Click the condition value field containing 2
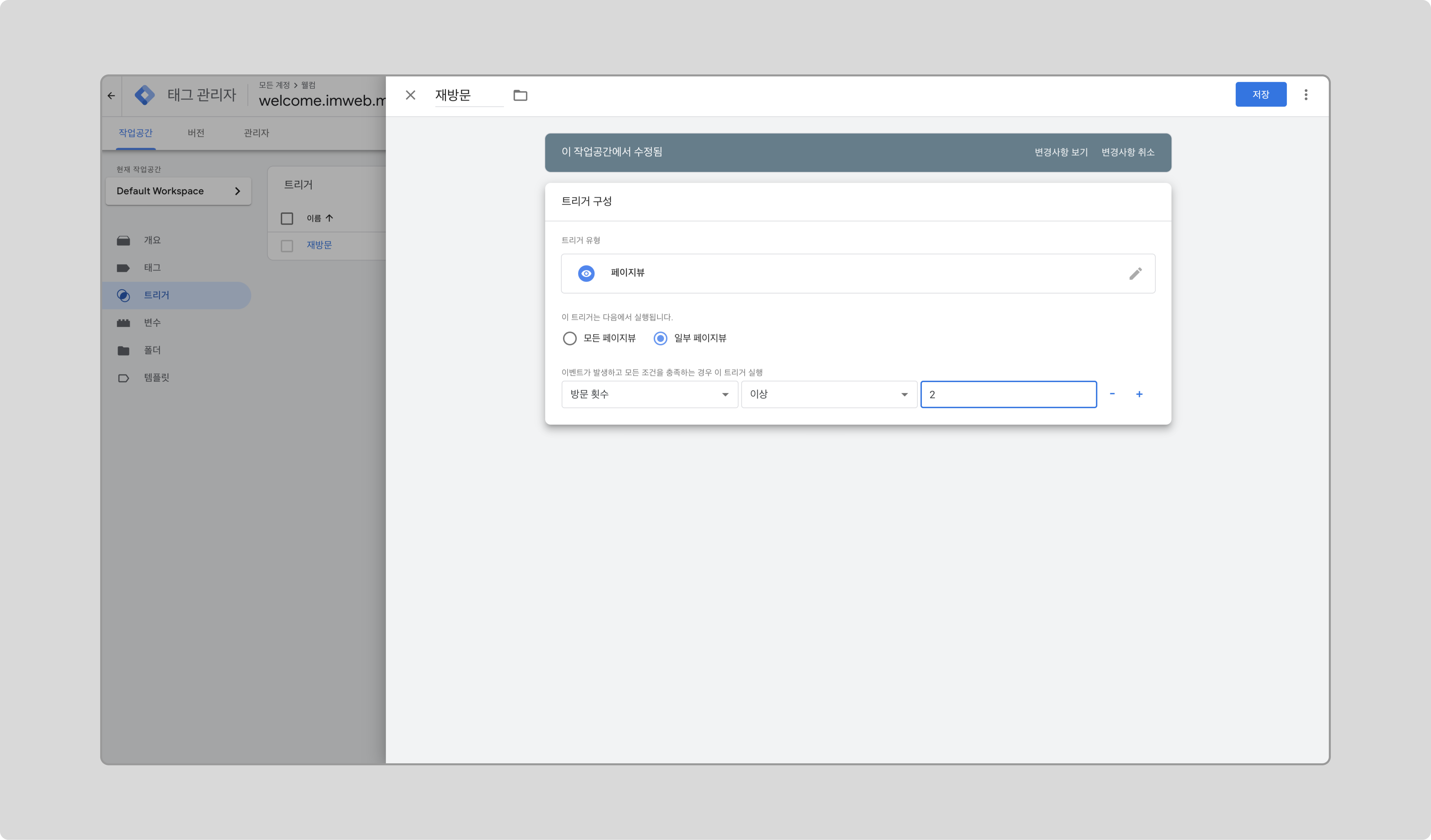The image size is (1431, 840). 1009,394
